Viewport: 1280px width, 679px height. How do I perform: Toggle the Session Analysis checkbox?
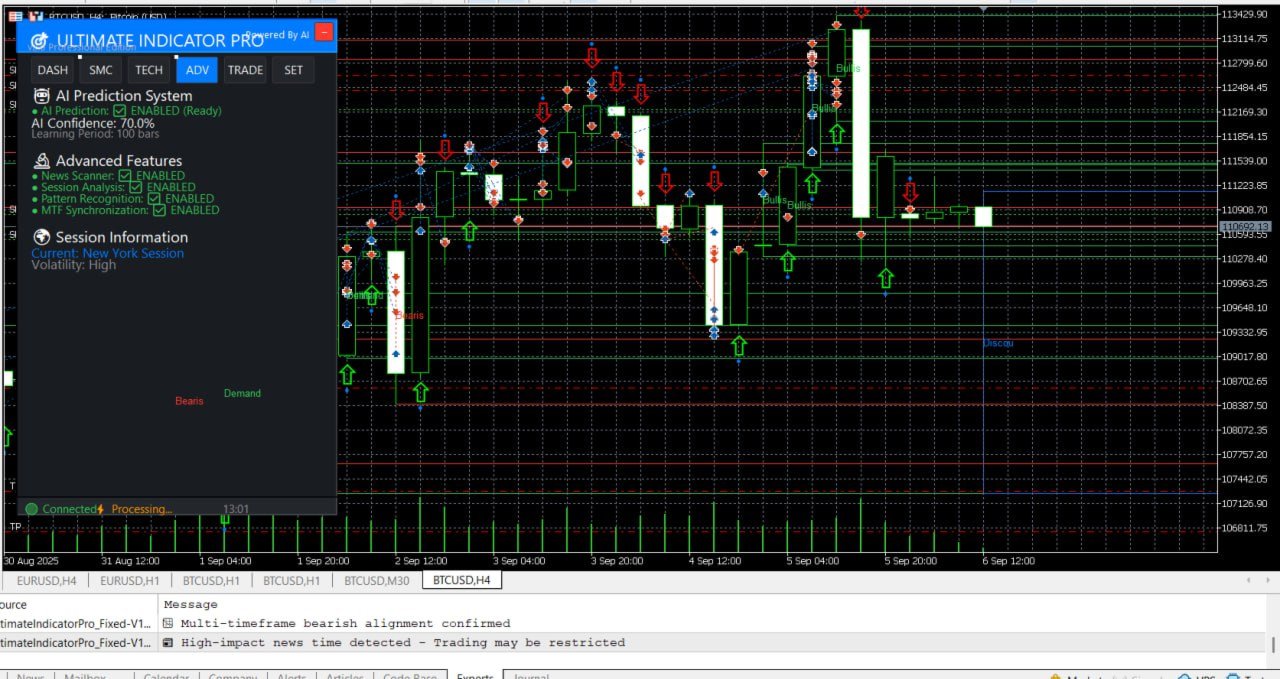[x=135, y=187]
